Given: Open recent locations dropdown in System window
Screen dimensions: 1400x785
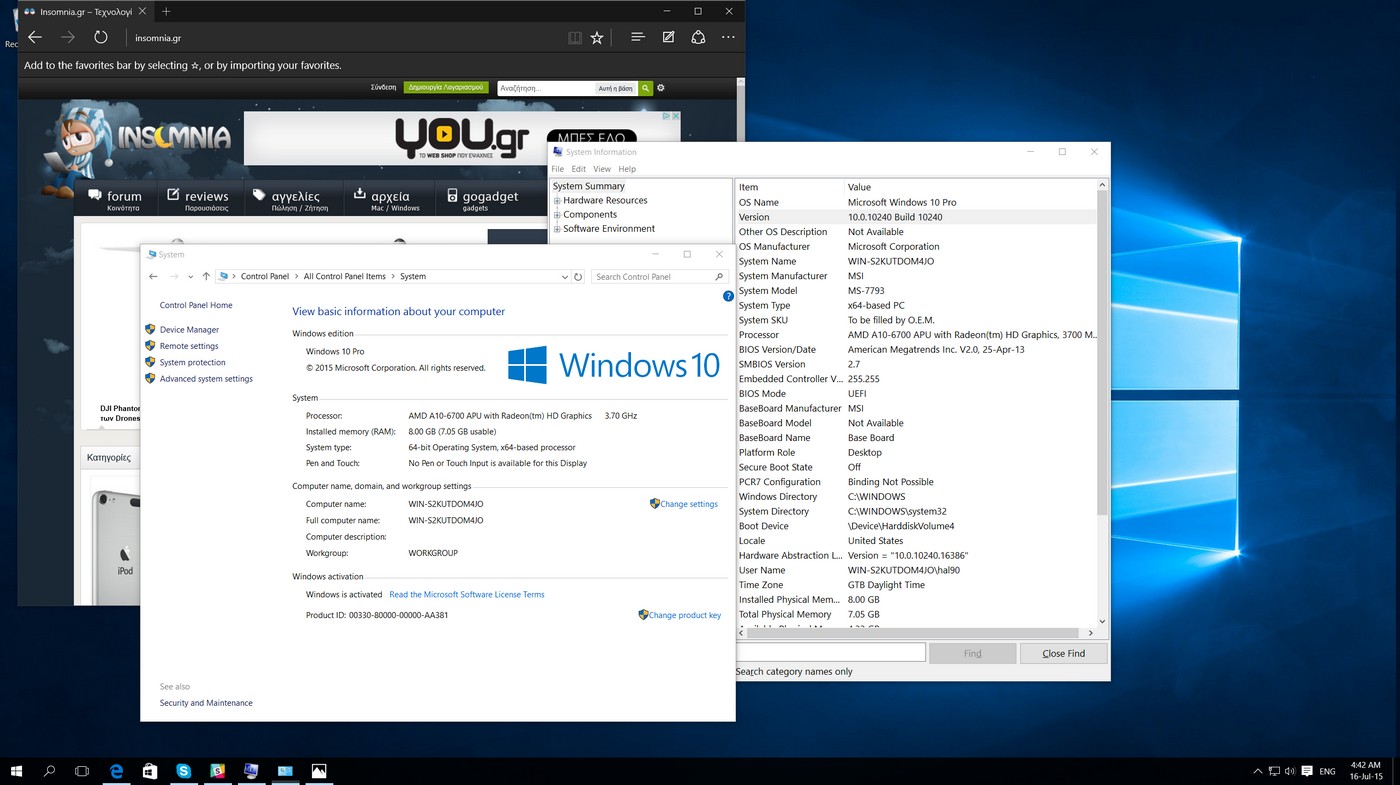Looking at the screenshot, I should click(x=190, y=277).
